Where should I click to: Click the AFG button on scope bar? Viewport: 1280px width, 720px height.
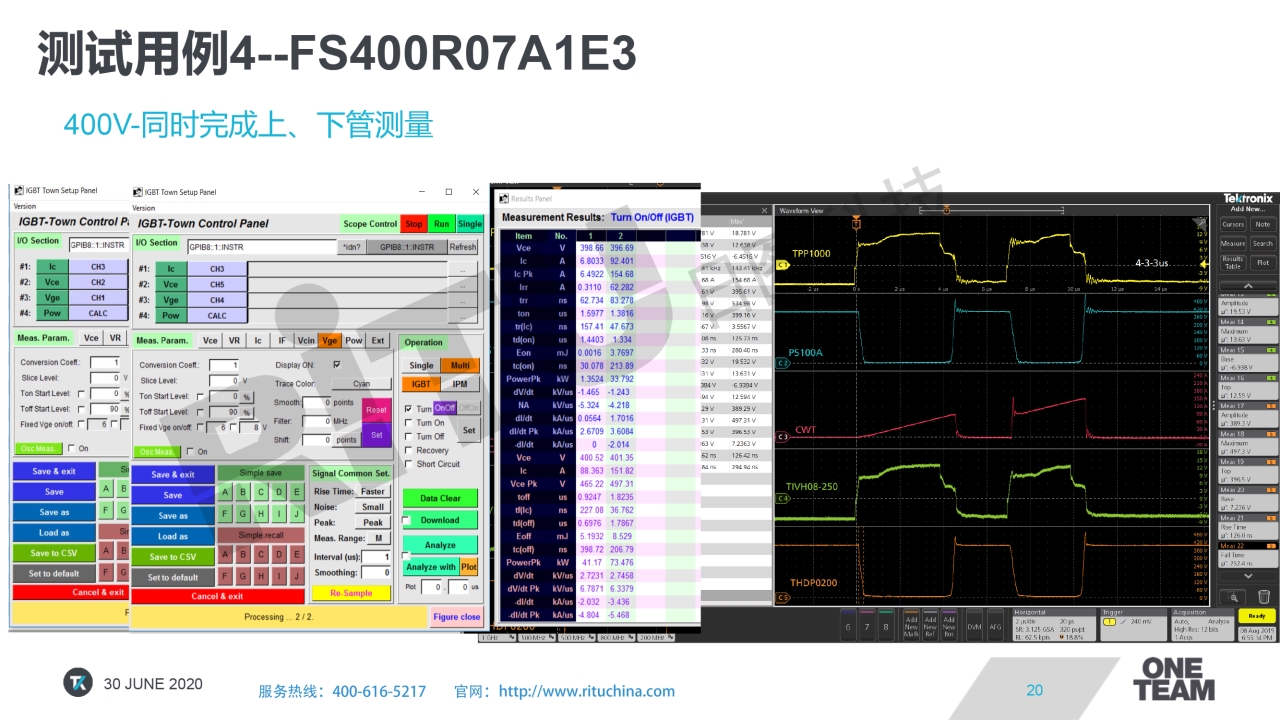click(x=995, y=626)
